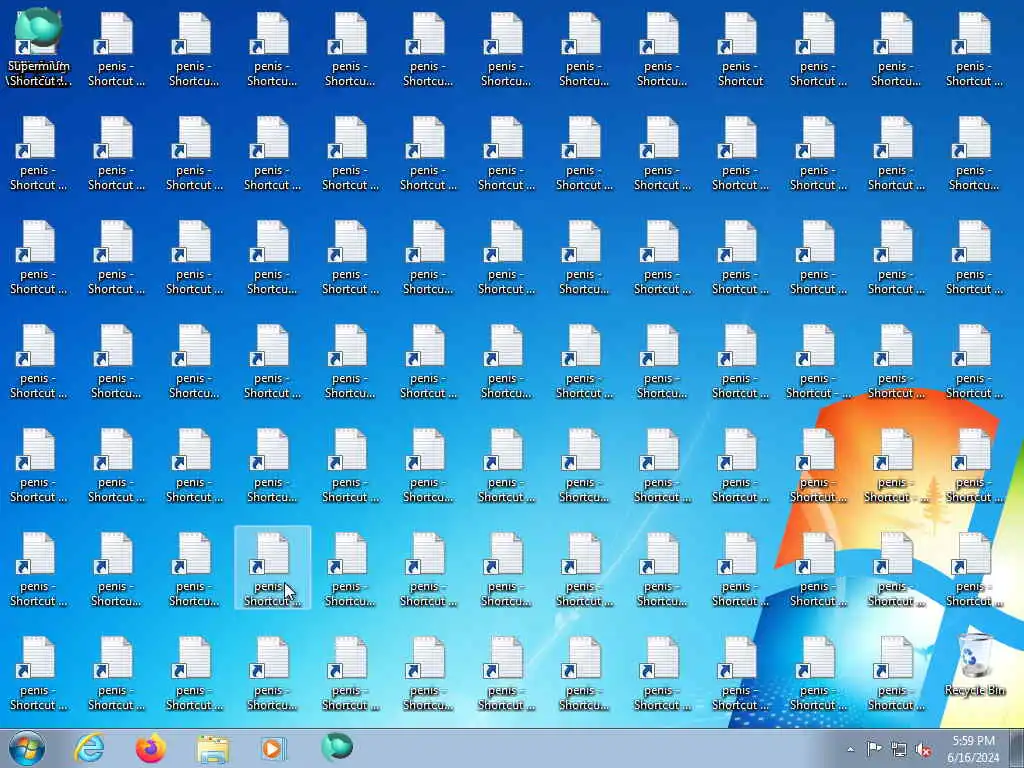Open Windows Explorer folder icon in taskbar

point(213,749)
